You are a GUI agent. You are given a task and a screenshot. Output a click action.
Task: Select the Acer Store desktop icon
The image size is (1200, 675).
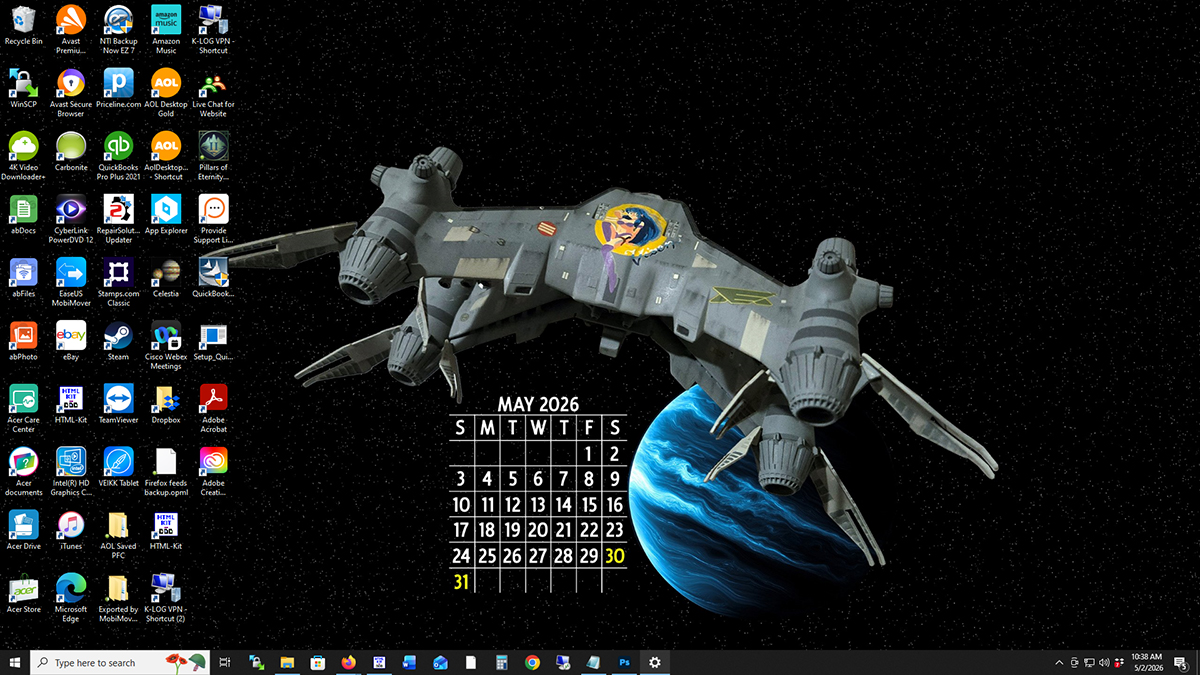pos(23,593)
